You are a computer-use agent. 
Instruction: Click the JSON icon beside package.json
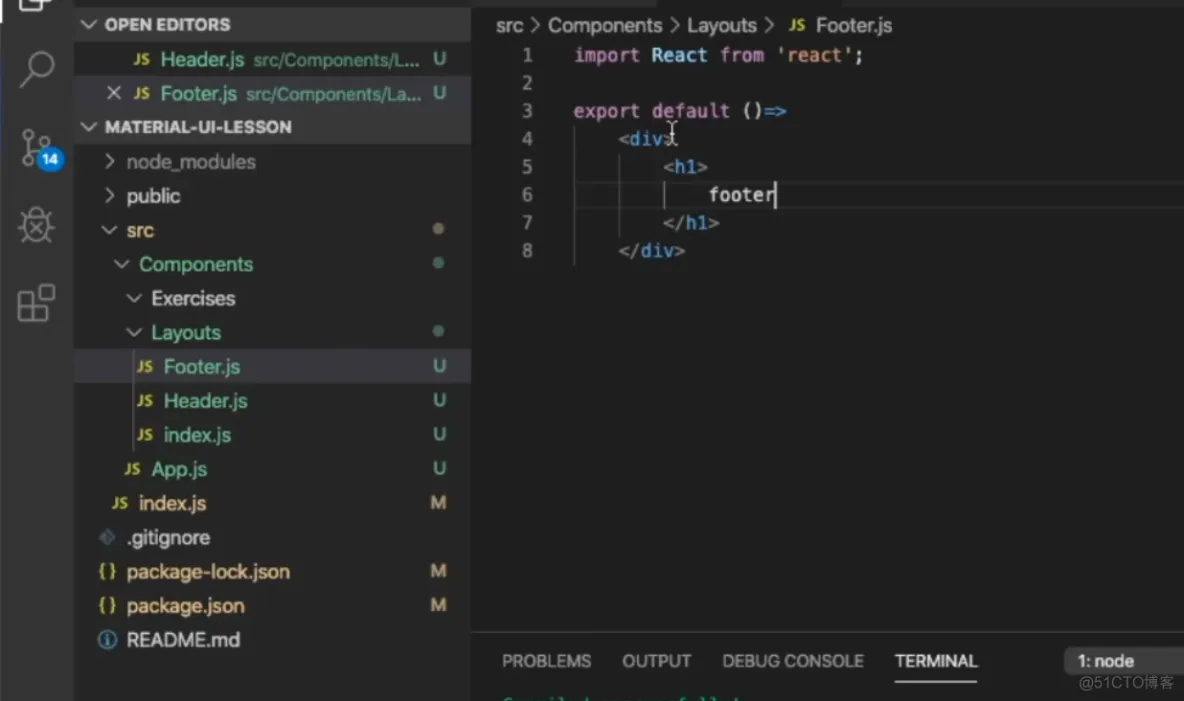pyautogui.click(x=108, y=605)
